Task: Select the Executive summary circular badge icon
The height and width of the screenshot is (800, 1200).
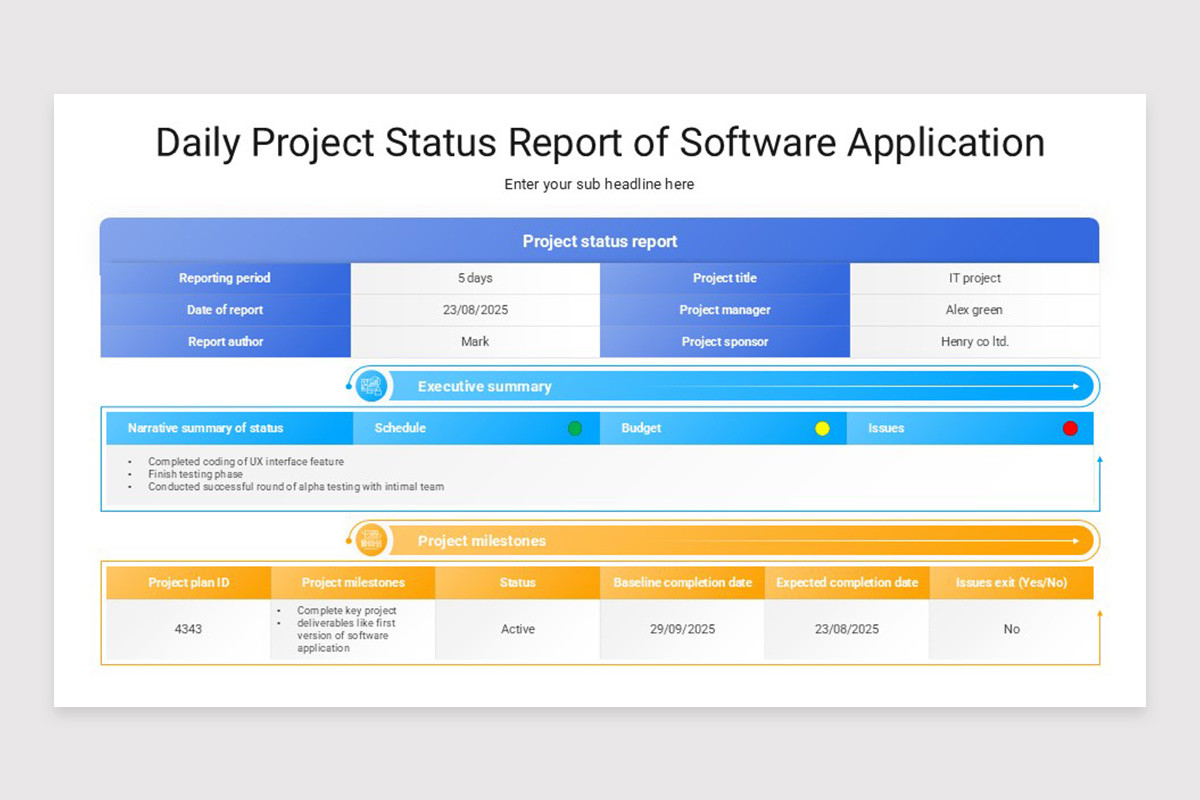Action: pos(370,386)
